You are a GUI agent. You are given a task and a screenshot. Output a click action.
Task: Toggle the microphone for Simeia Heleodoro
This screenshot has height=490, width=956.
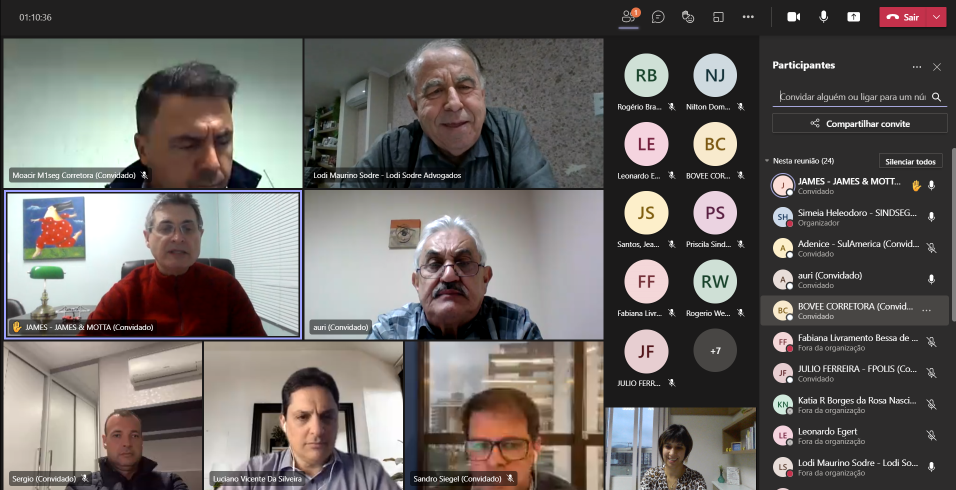tap(931, 217)
